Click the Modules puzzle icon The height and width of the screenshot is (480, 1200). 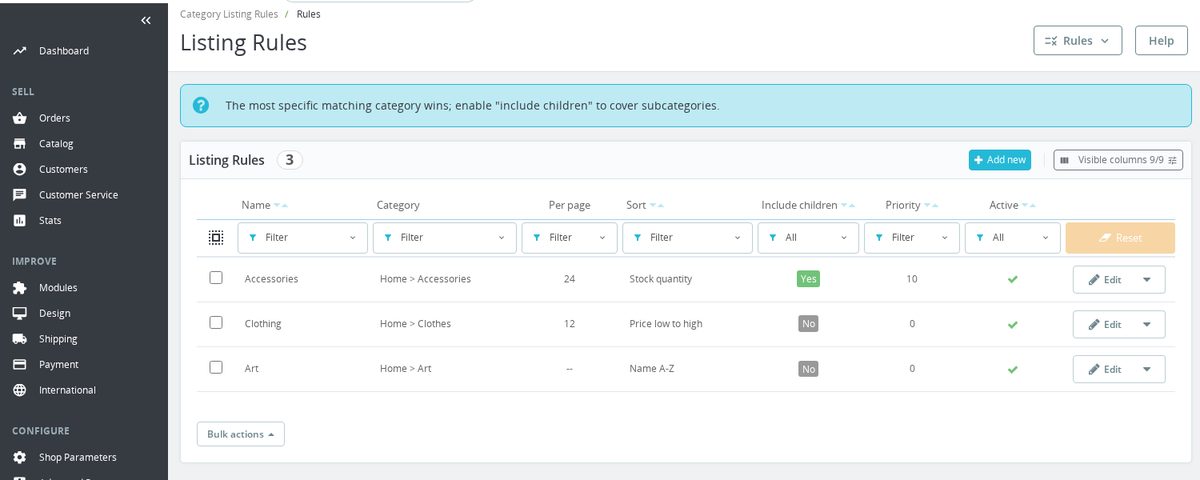coord(19,288)
